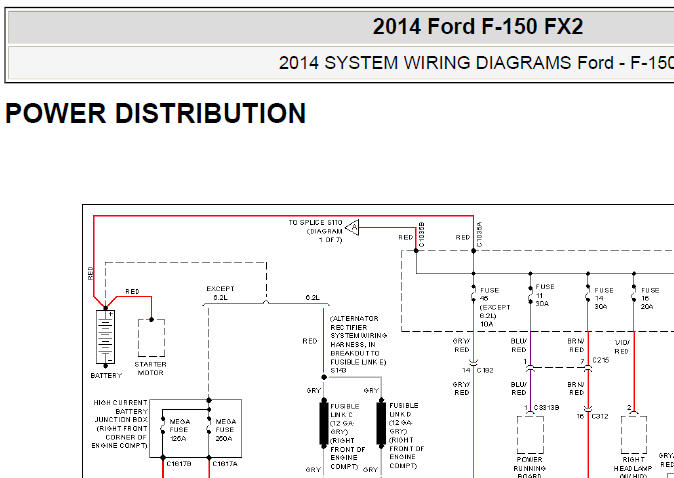
Task: Click the 'MEGA FUSE 200A' text
Action: tap(225, 430)
